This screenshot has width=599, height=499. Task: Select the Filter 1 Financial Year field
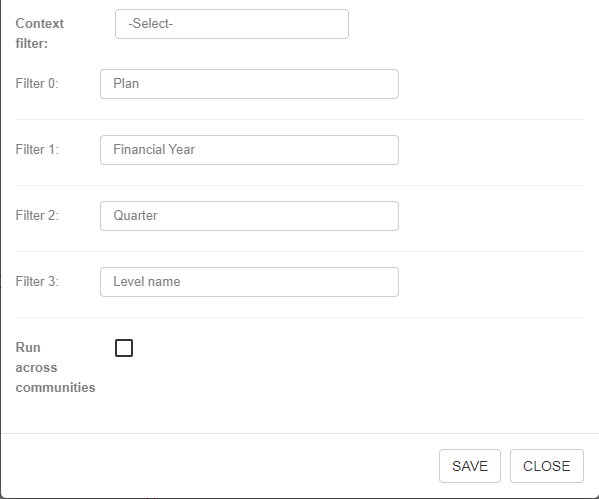[x=249, y=150]
